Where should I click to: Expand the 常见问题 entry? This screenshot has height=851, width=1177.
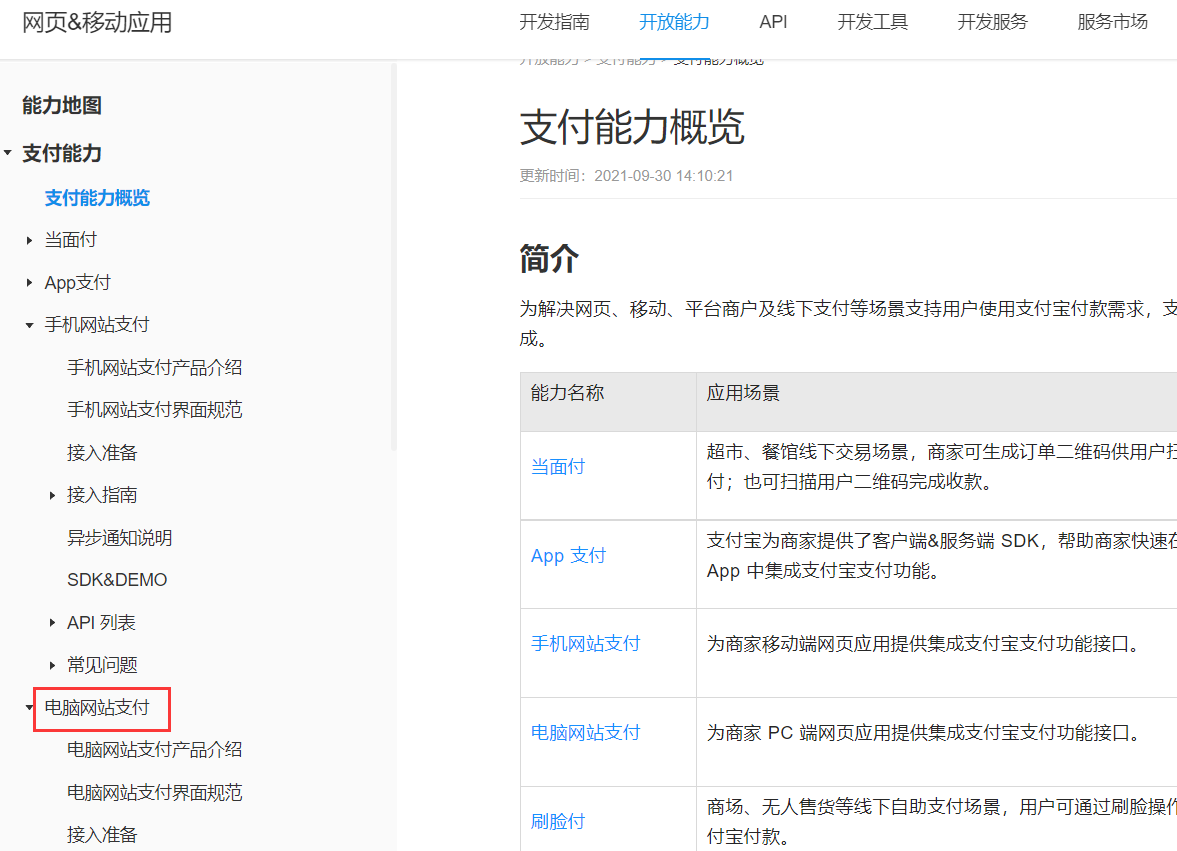(x=53, y=664)
